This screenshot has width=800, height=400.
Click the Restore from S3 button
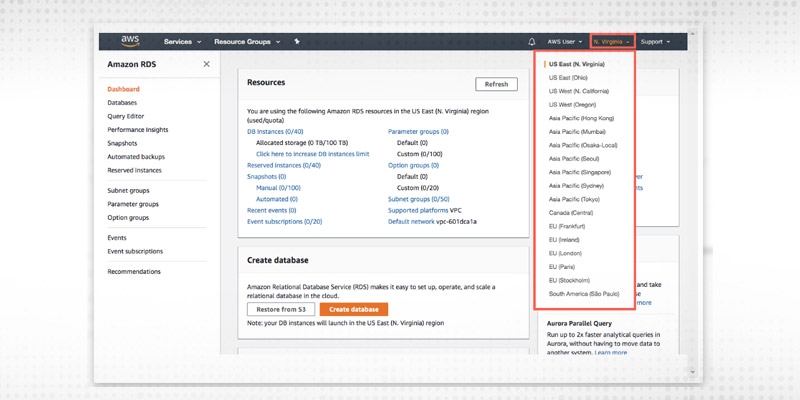click(281, 309)
